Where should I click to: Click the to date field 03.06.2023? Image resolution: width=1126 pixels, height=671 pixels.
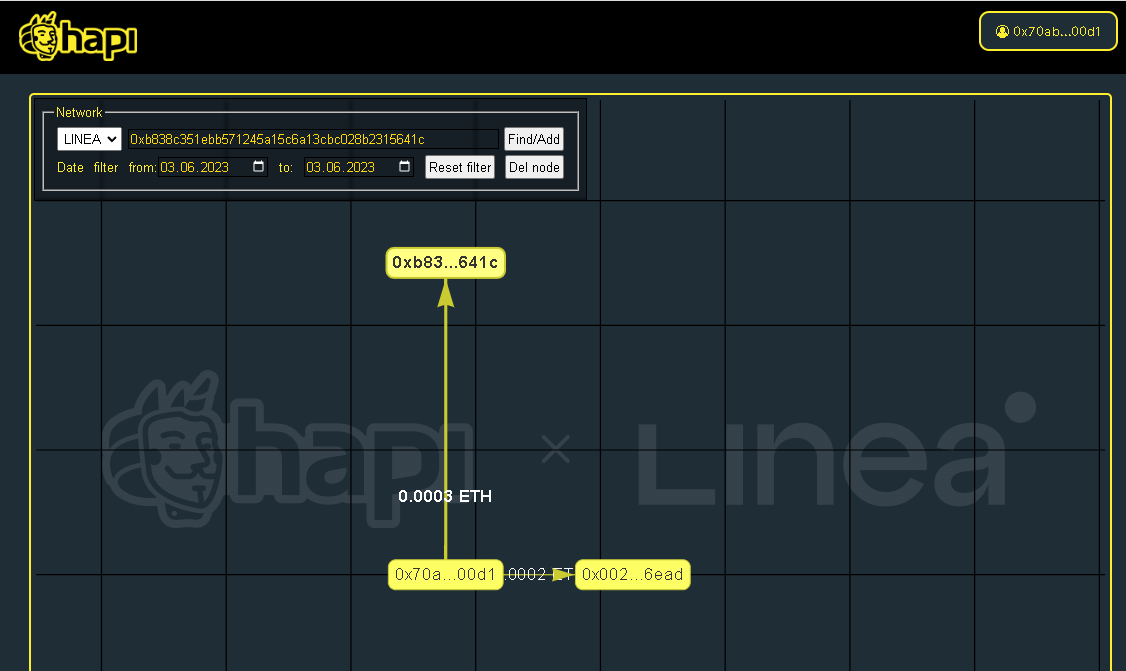click(358, 167)
